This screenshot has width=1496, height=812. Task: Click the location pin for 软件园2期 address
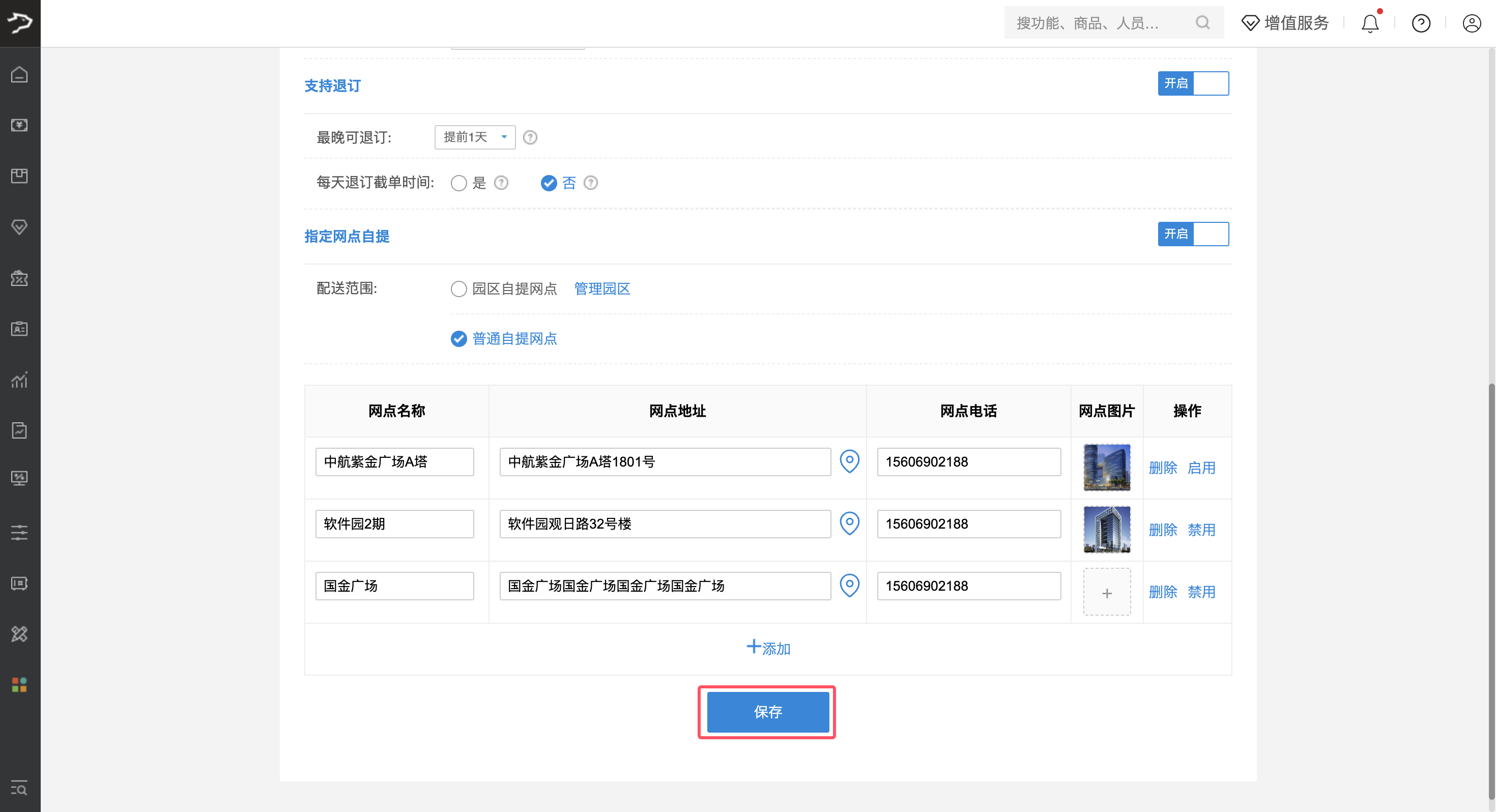tap(849, 524)
